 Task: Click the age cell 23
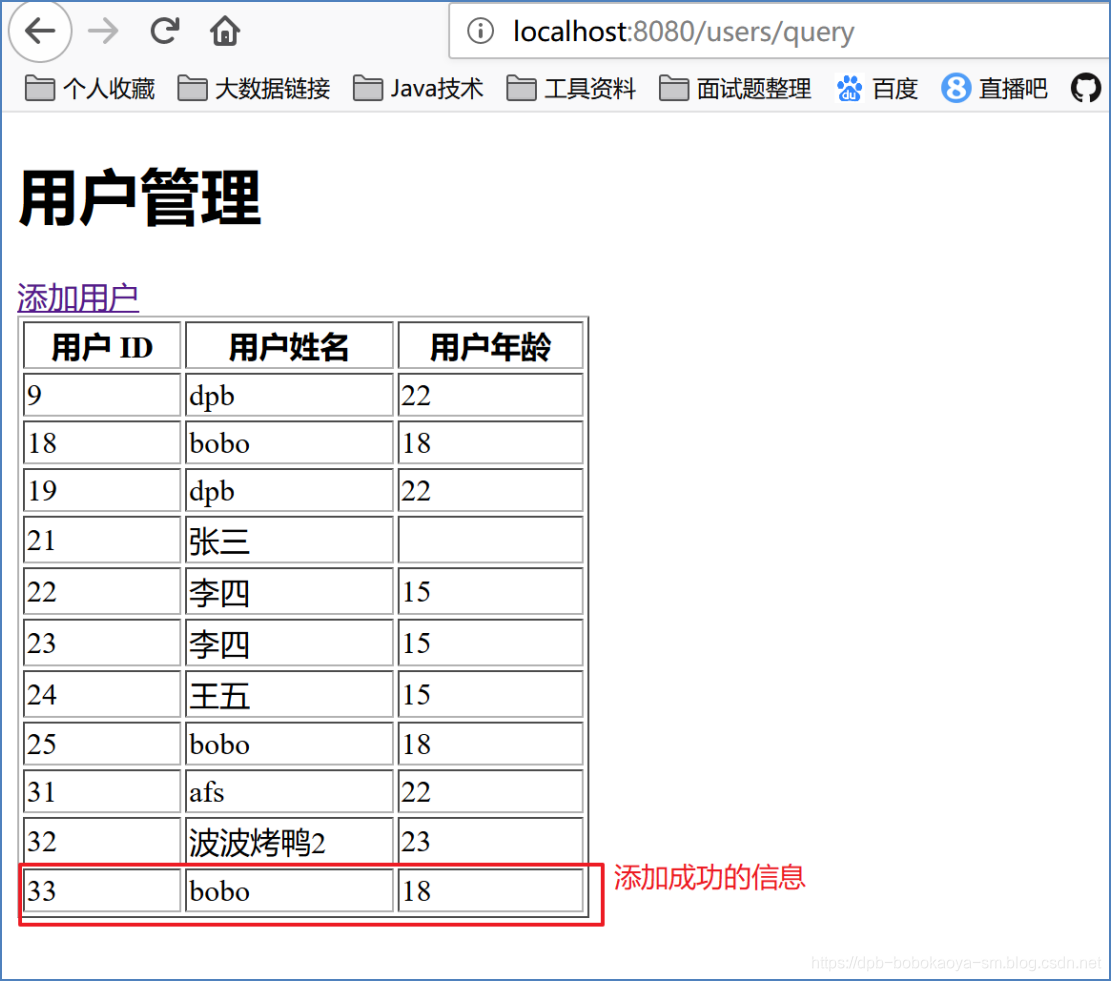(490, 841)
